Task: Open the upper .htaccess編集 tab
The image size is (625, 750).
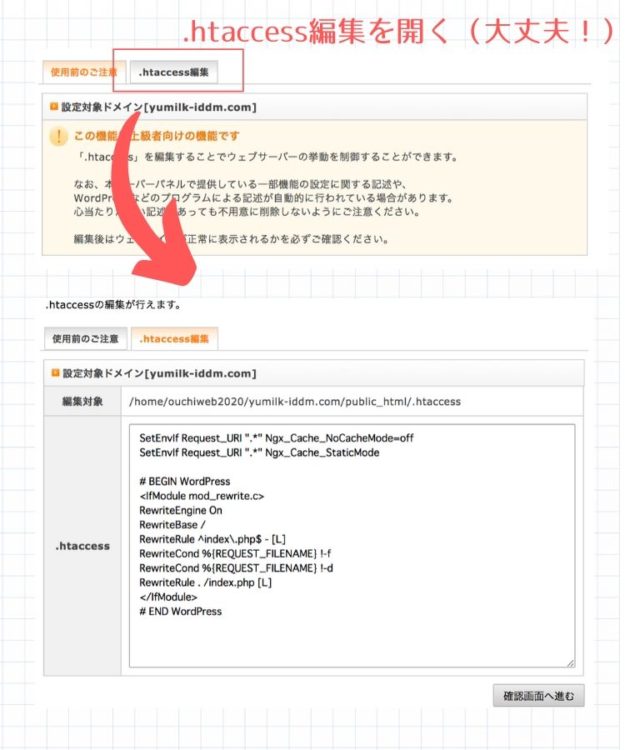Action: tap(174, 72)
